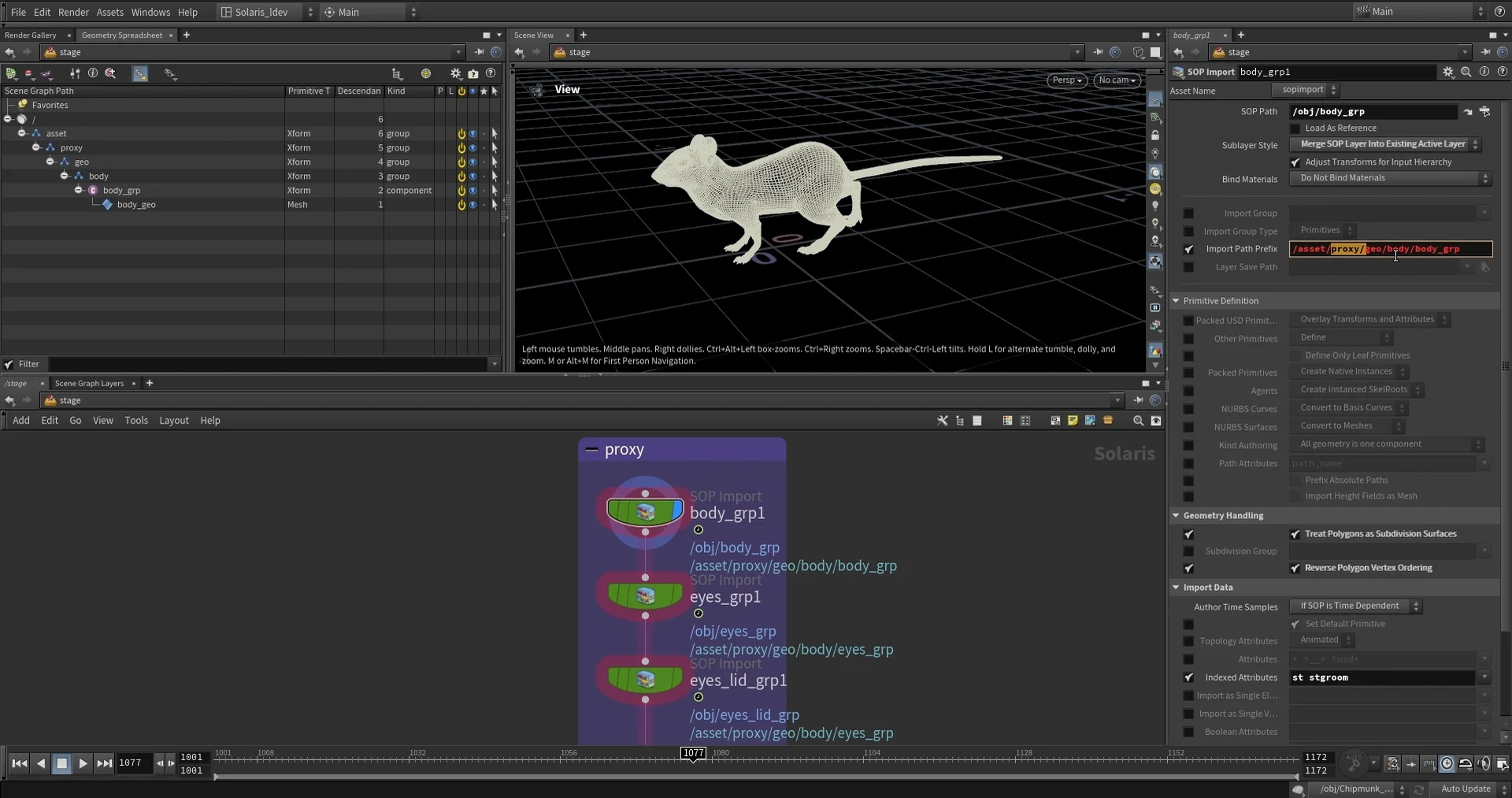Open the Render menu
The image size is (1512, 798).
coord(74,12)
